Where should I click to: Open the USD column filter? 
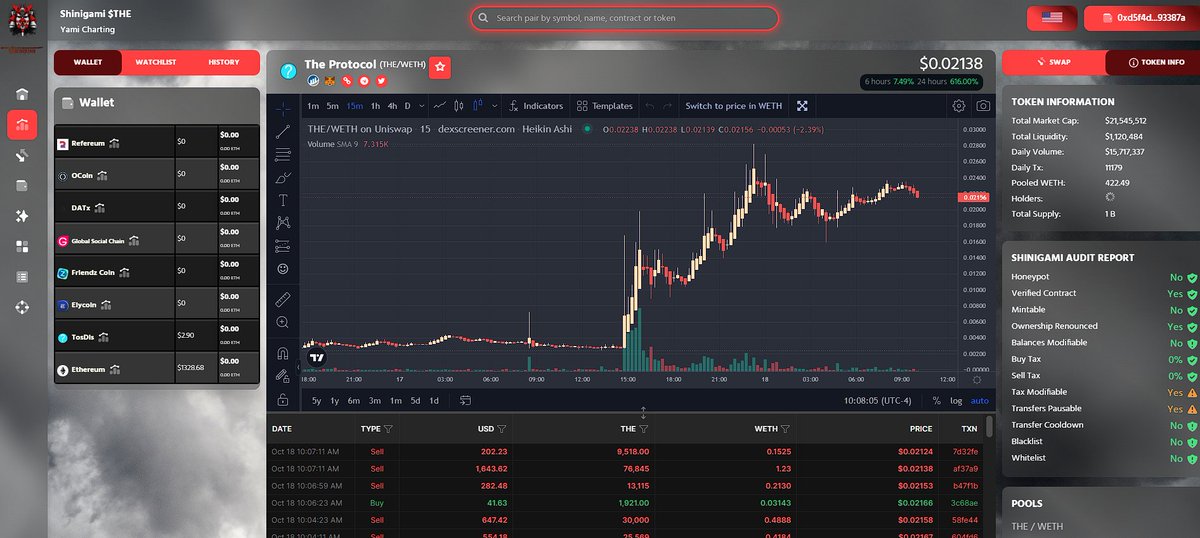(x=501, y=429)
